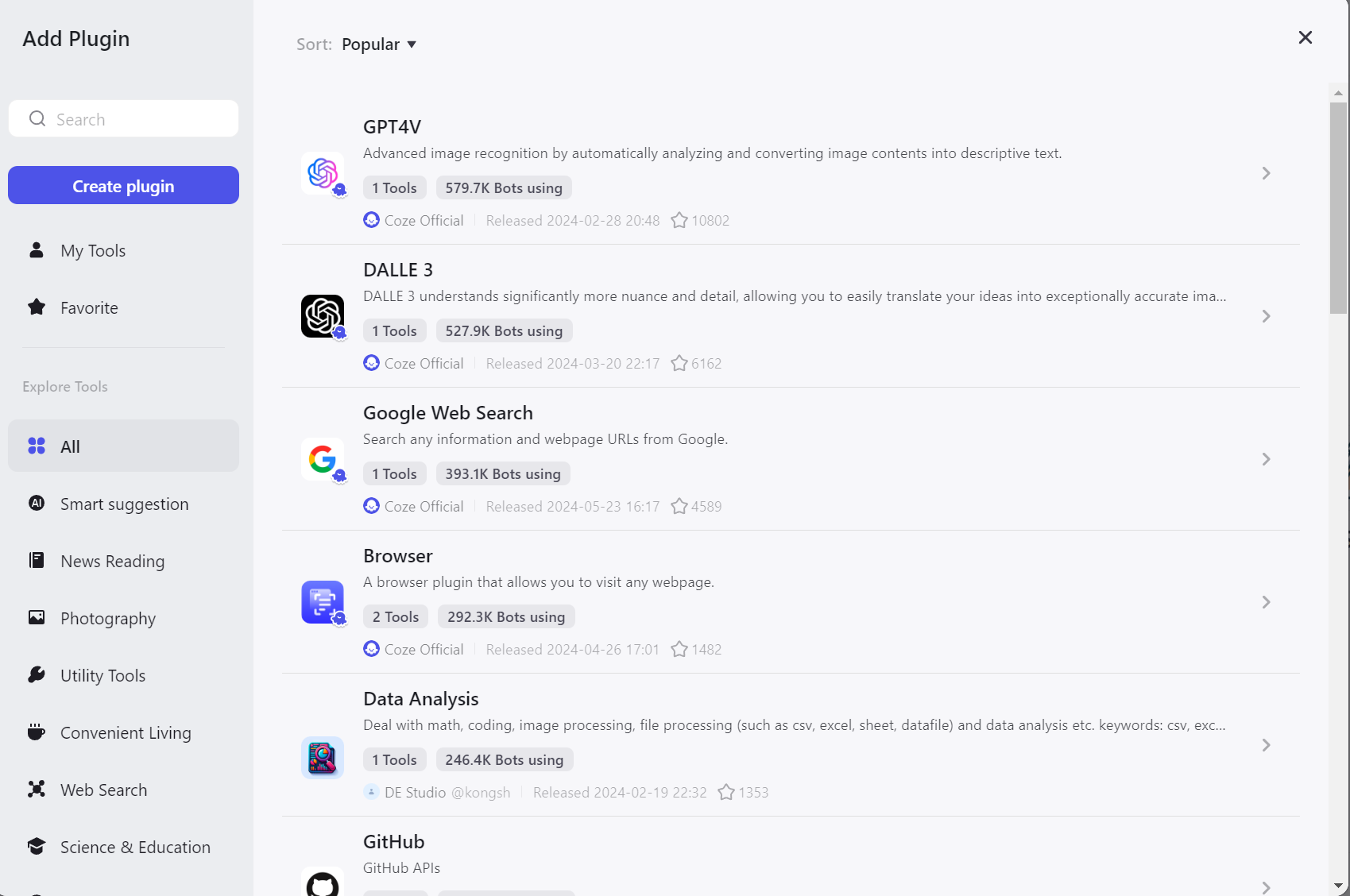Viewport: 1350px width, 896px height.
Task: Select Smart suggestion category
Action: coord(123,504)
